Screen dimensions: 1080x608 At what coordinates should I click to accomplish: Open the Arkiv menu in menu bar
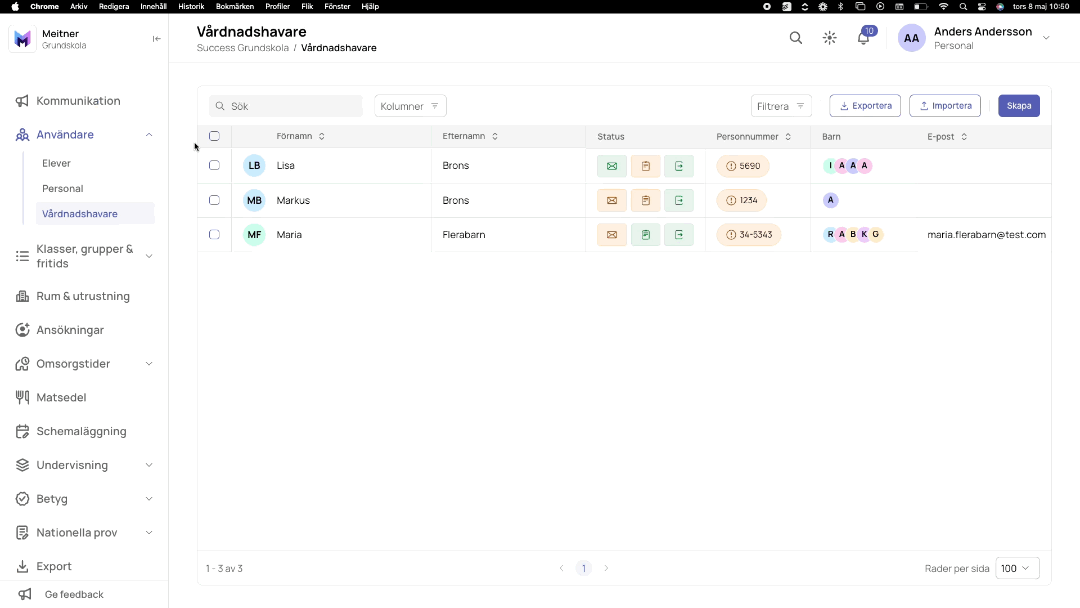79,6
